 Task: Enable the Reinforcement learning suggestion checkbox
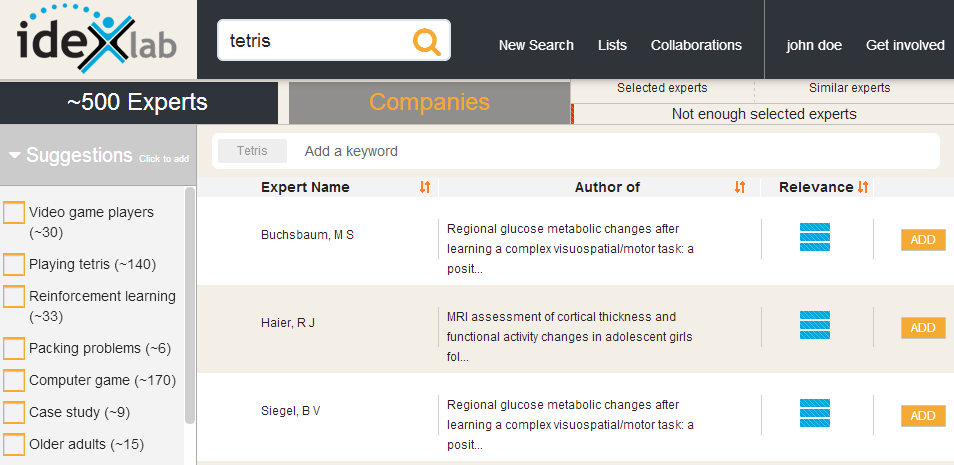pyautogui.click(x=14, y=297)
